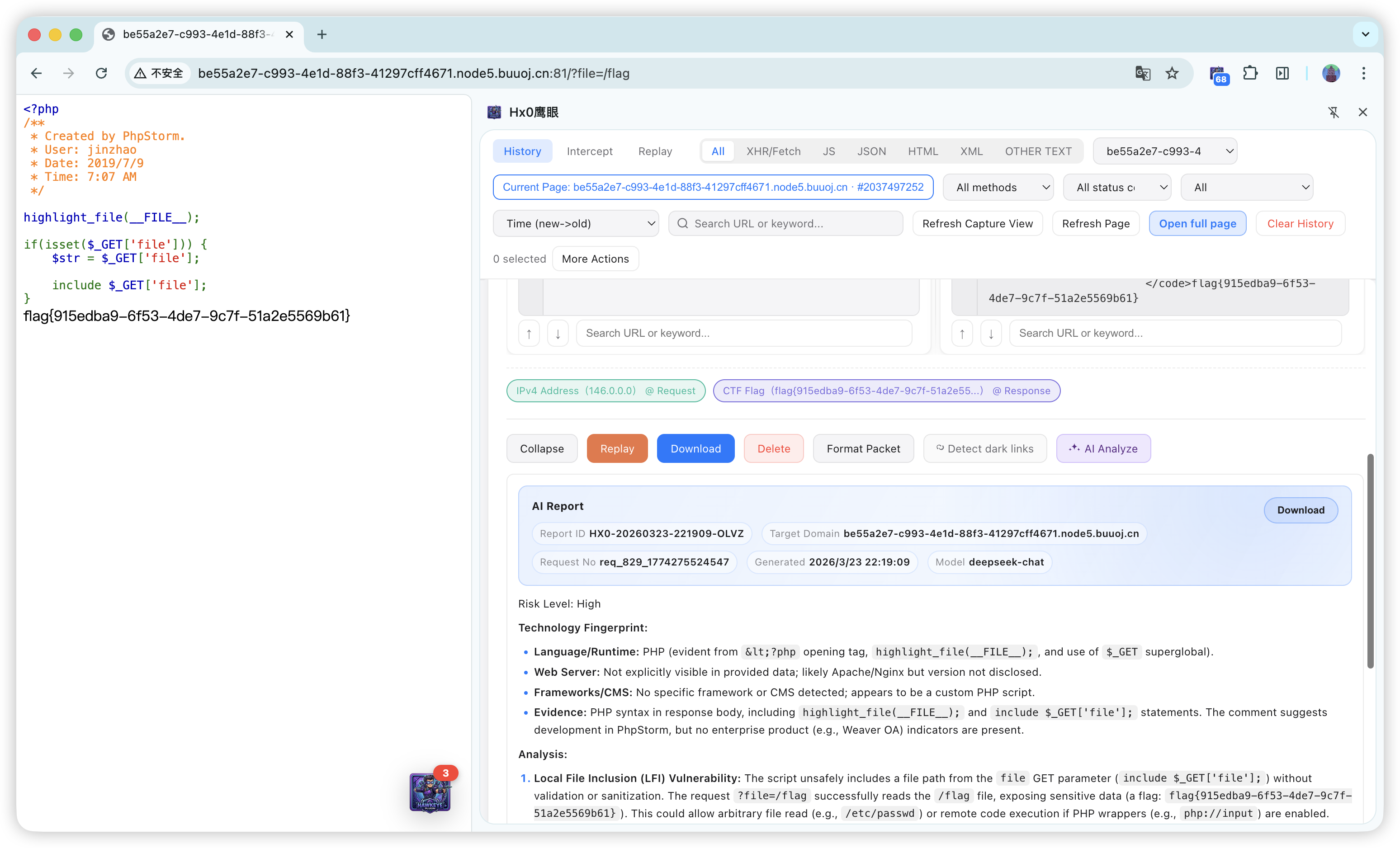The image size is (1400, 848).
Task: Filter captures by JSON
Action: click(871, 151)
